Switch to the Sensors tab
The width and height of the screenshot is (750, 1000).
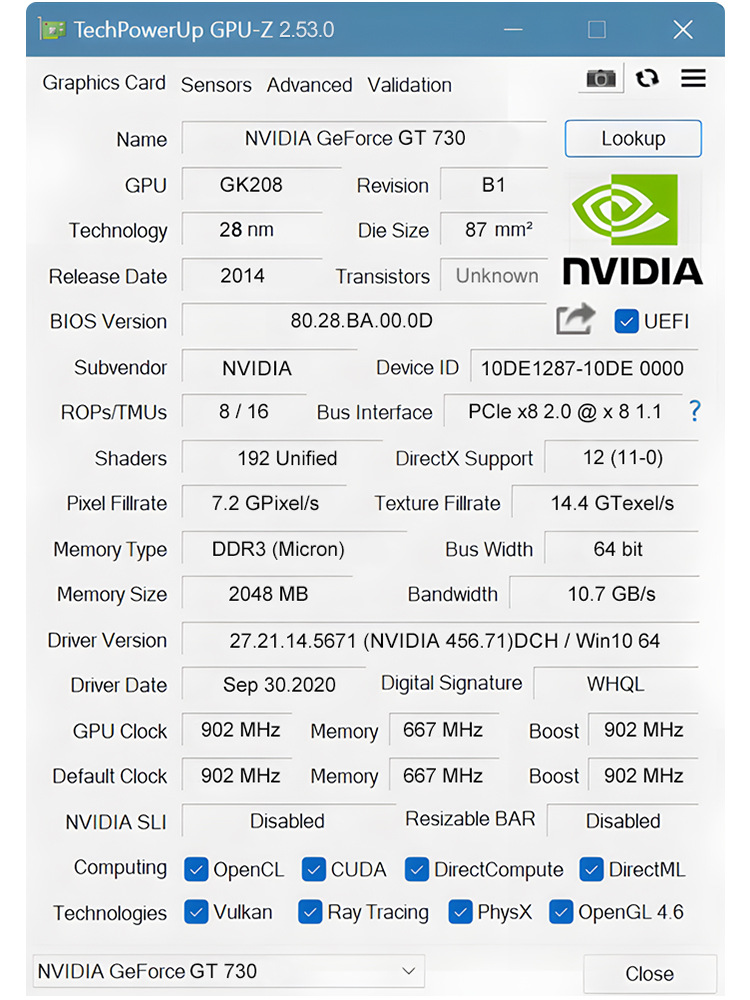click(x=216, y=85)
